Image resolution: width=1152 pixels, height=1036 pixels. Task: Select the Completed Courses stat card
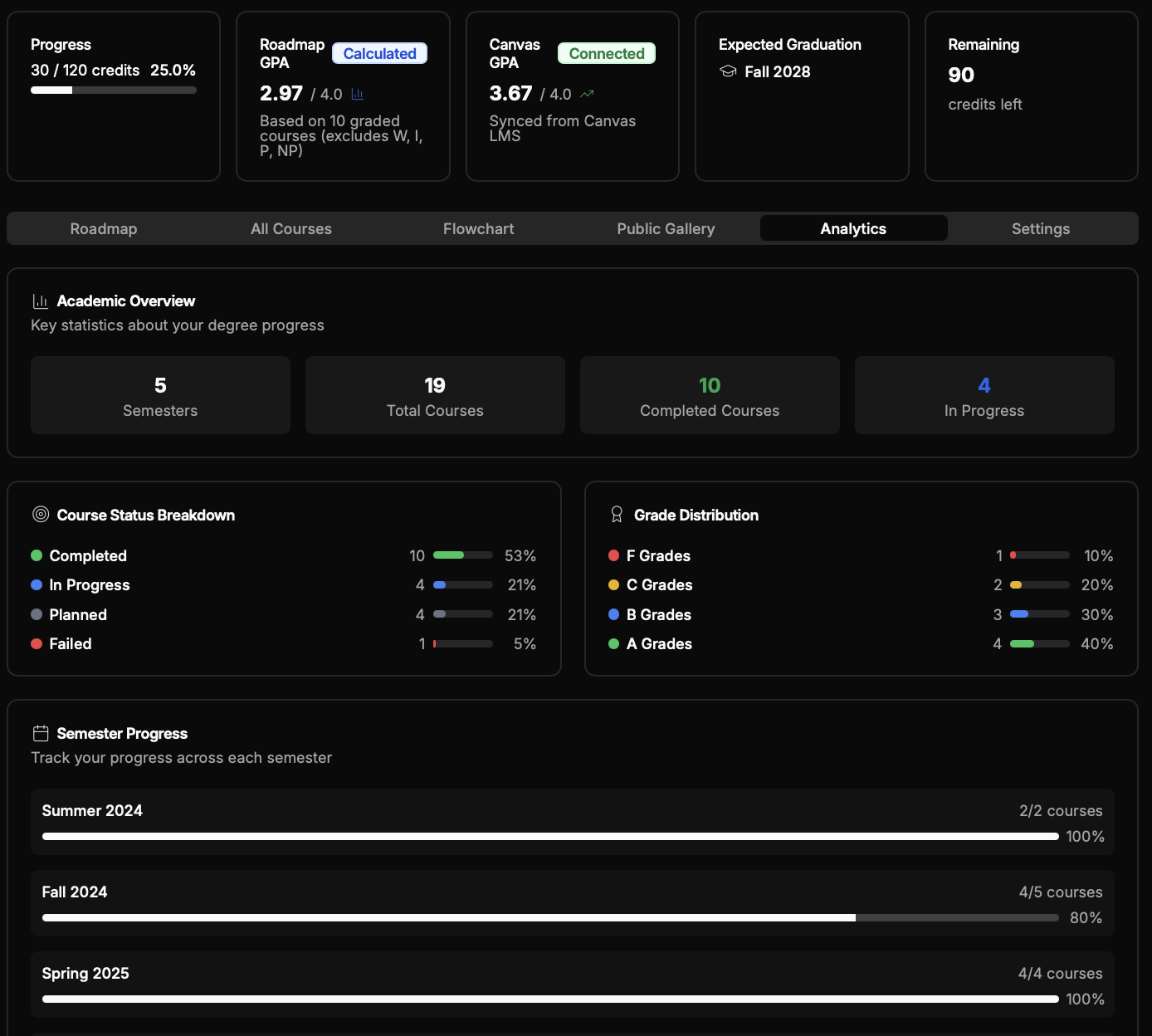709,395
